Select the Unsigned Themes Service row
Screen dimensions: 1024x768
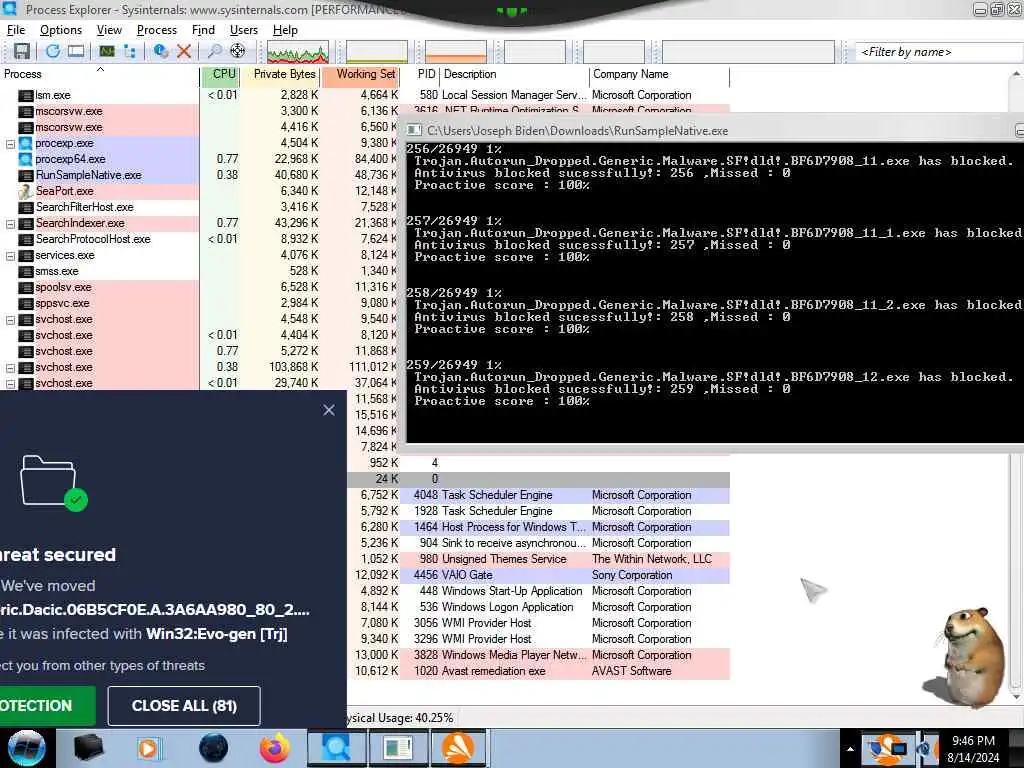(x=538, y=560)
